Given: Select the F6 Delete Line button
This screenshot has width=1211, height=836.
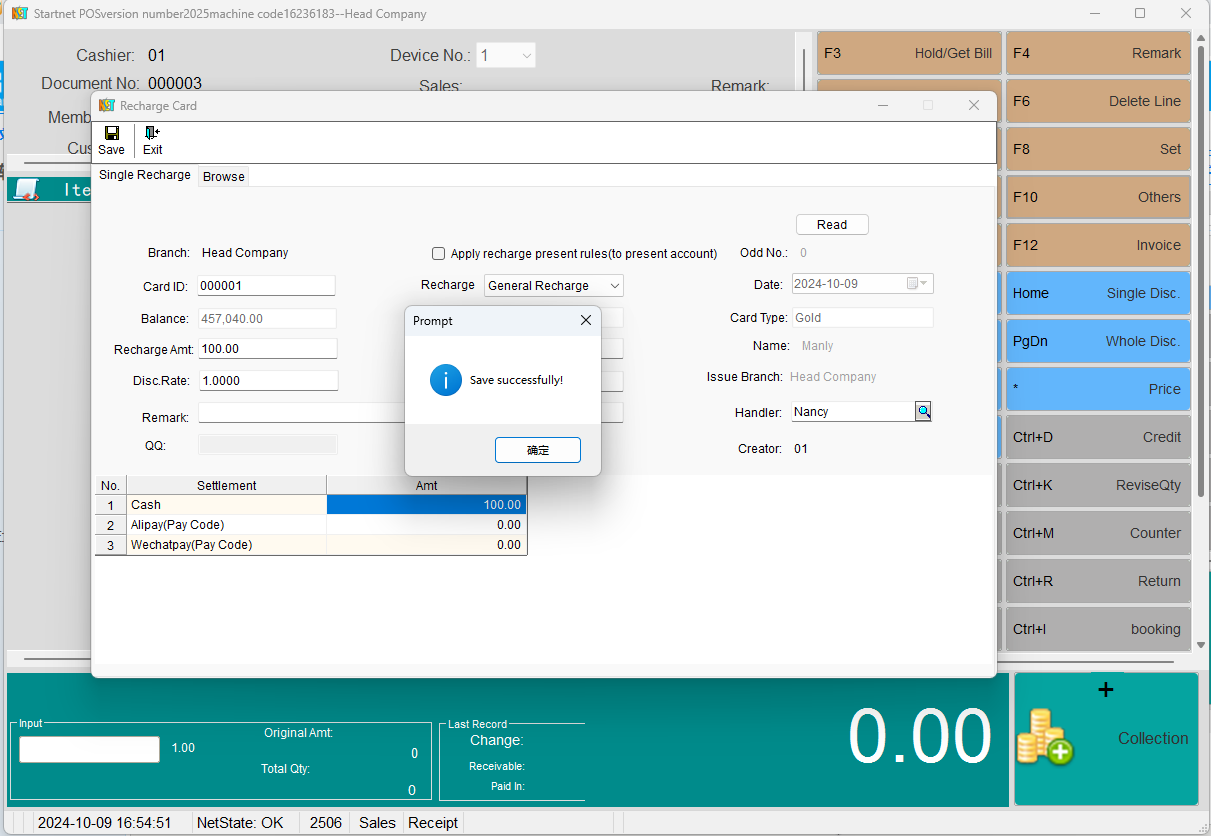Looking at the screenshot, I should (1098, 101).
